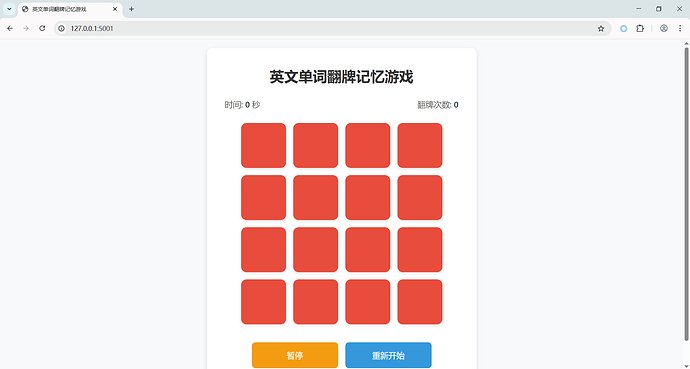690x369 pixels.
Task: Flip the first card in bottom row
Action: [263, 302]
